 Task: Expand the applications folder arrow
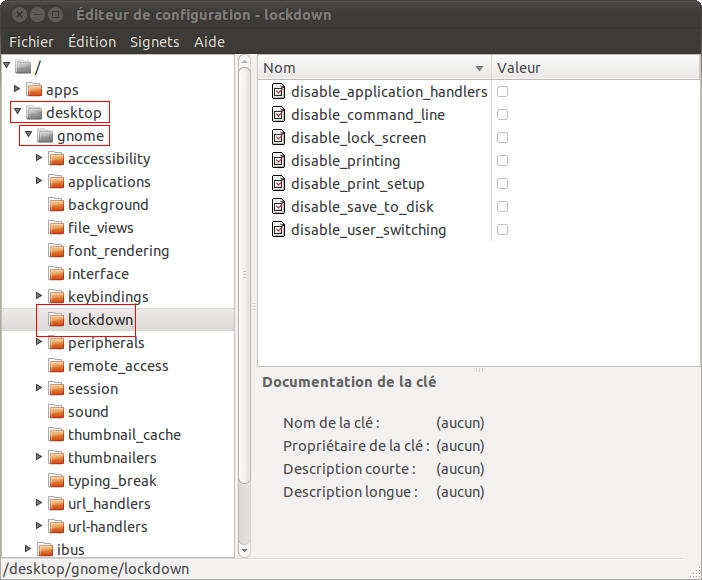pos(39,180)
